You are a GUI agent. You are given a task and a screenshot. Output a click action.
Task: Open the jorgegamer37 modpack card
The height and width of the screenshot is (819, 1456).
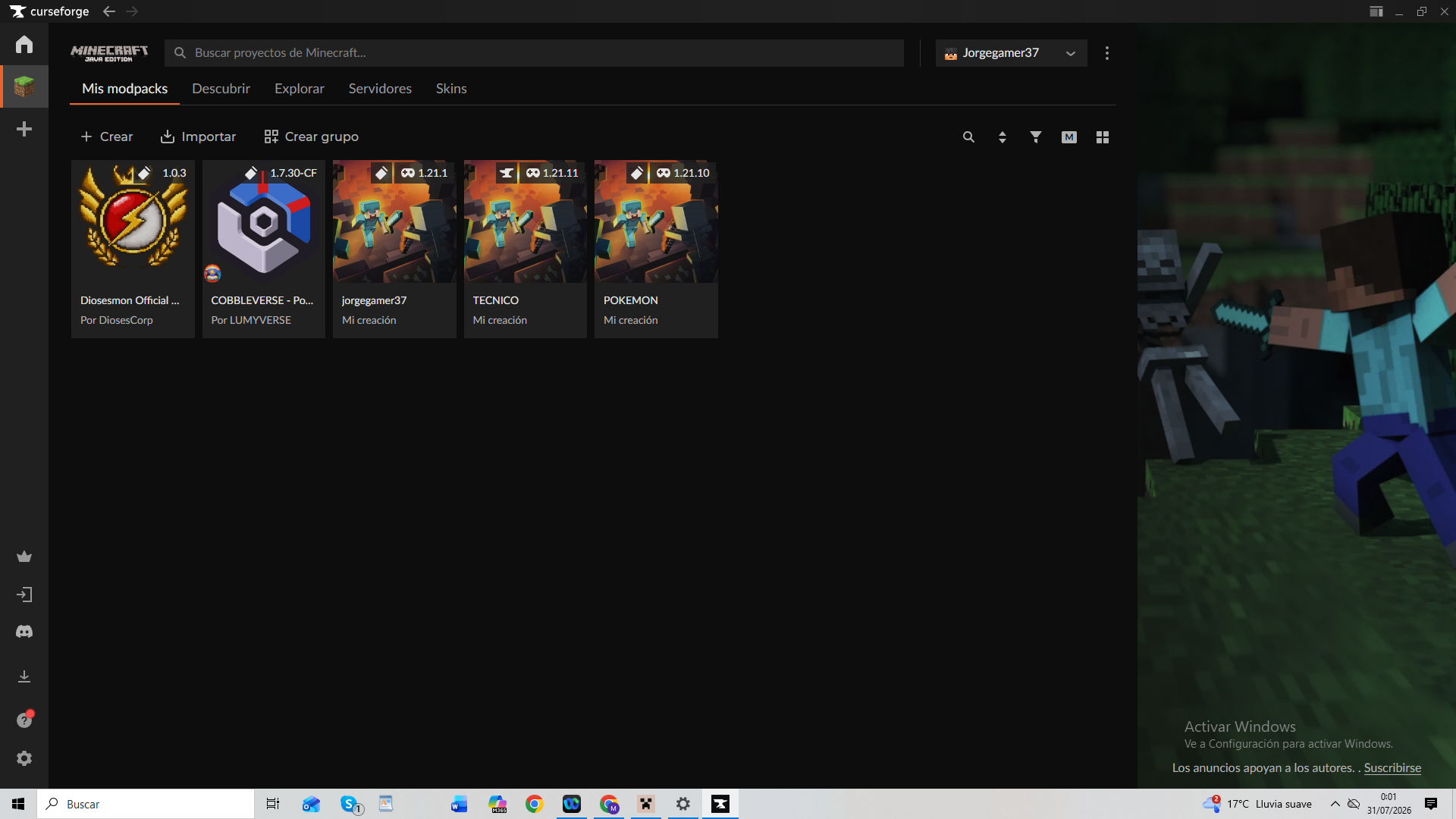394,249
